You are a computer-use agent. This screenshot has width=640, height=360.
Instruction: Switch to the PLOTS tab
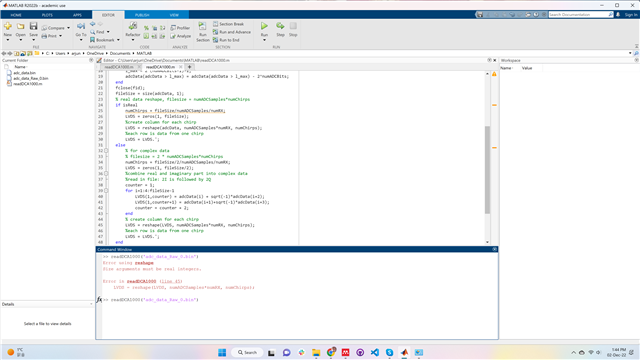(47, 15)
